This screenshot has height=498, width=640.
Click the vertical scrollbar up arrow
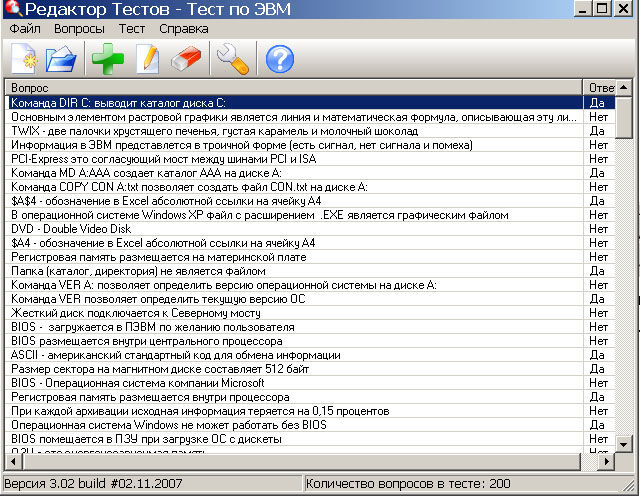pos(624,88)
